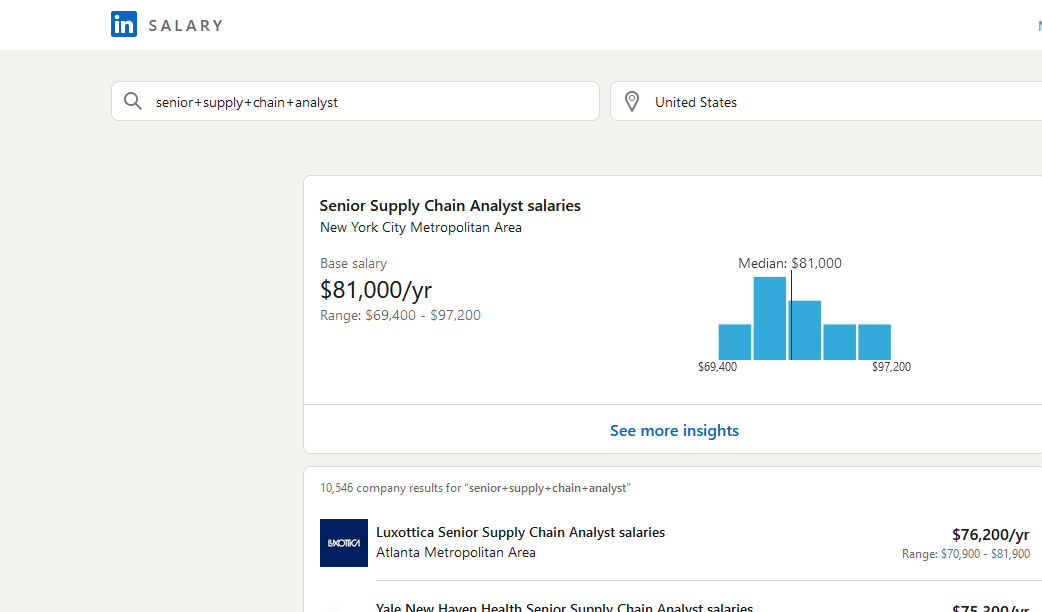Select the tallest bar in salary histogram

[769, 318]
